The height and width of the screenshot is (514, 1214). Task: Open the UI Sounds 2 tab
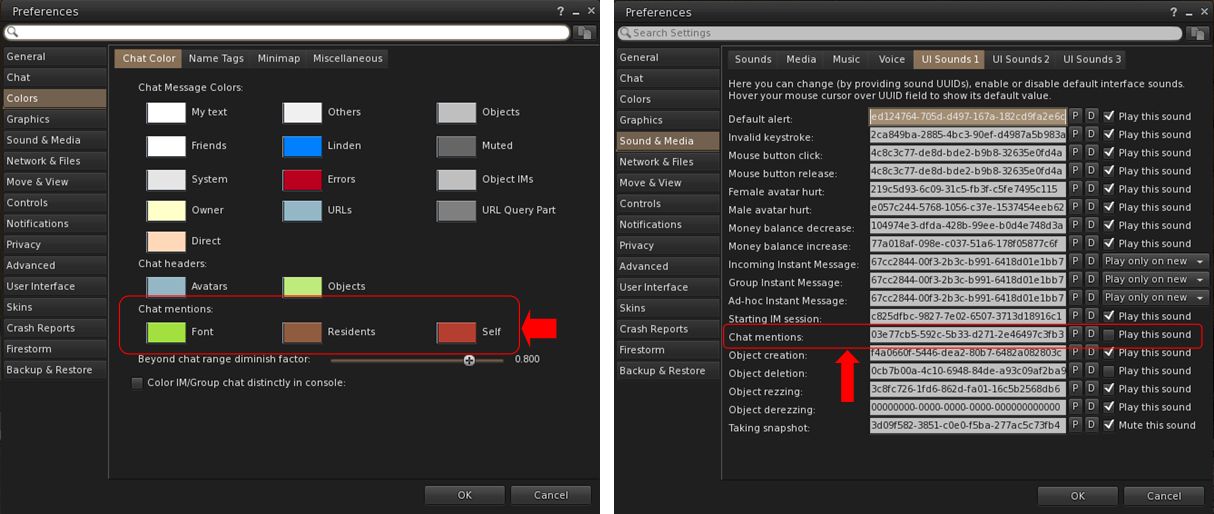click(1020, 60)
